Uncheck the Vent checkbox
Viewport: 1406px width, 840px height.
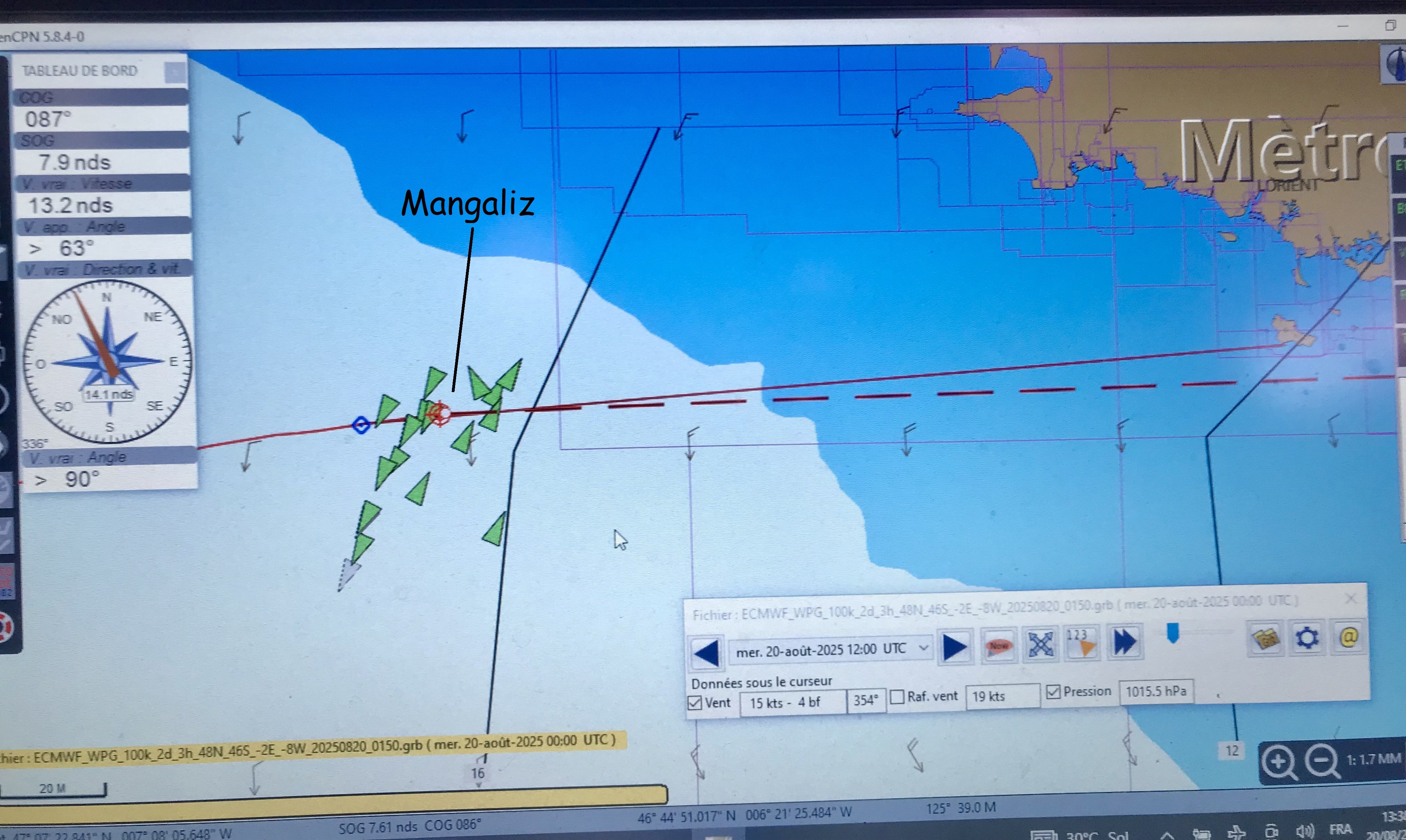695,703
